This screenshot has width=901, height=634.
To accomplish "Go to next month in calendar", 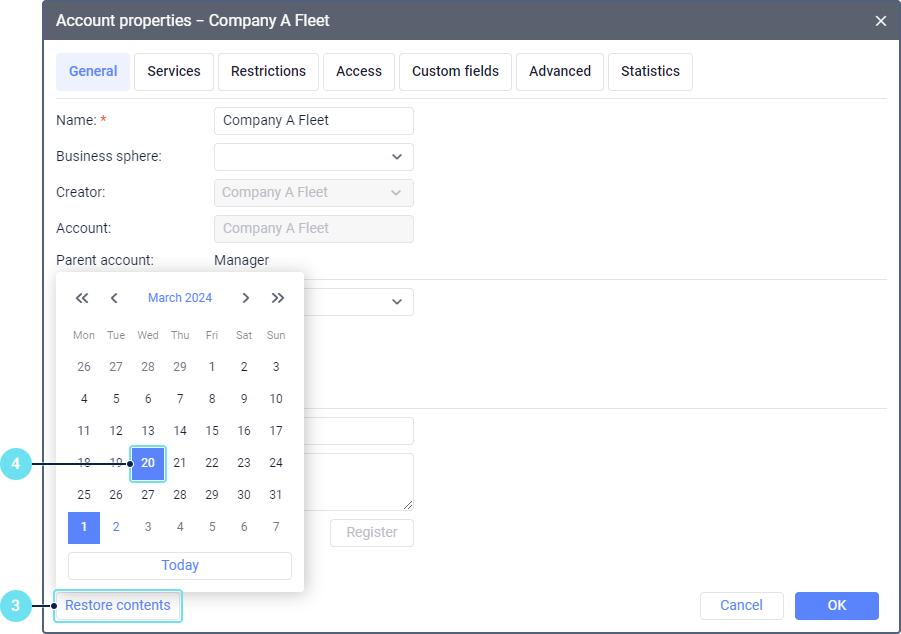I will coord(245,298).
